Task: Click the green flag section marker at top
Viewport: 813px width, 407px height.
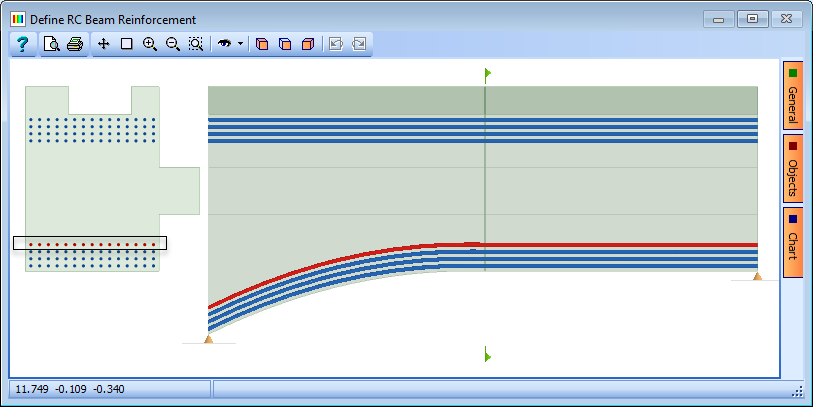Action: pos(487,74)
